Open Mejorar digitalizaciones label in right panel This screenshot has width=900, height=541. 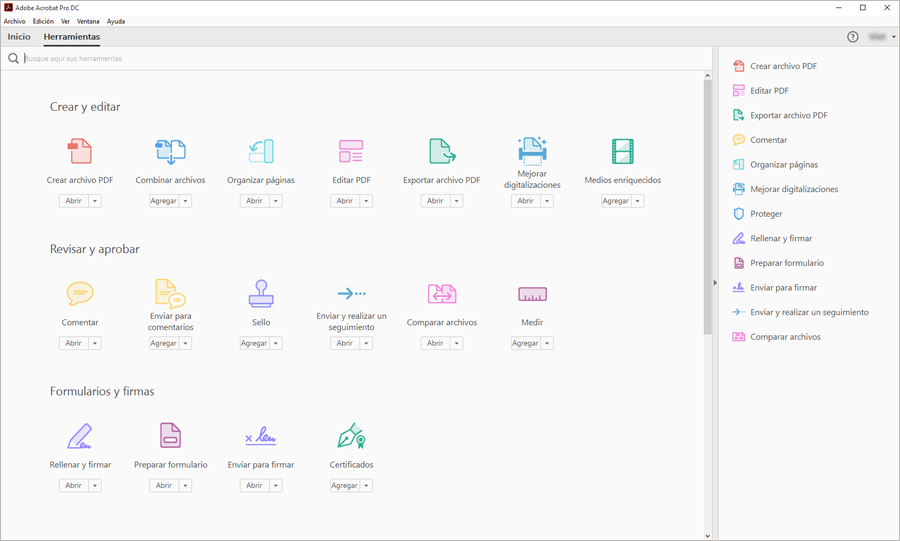(794, 189)
